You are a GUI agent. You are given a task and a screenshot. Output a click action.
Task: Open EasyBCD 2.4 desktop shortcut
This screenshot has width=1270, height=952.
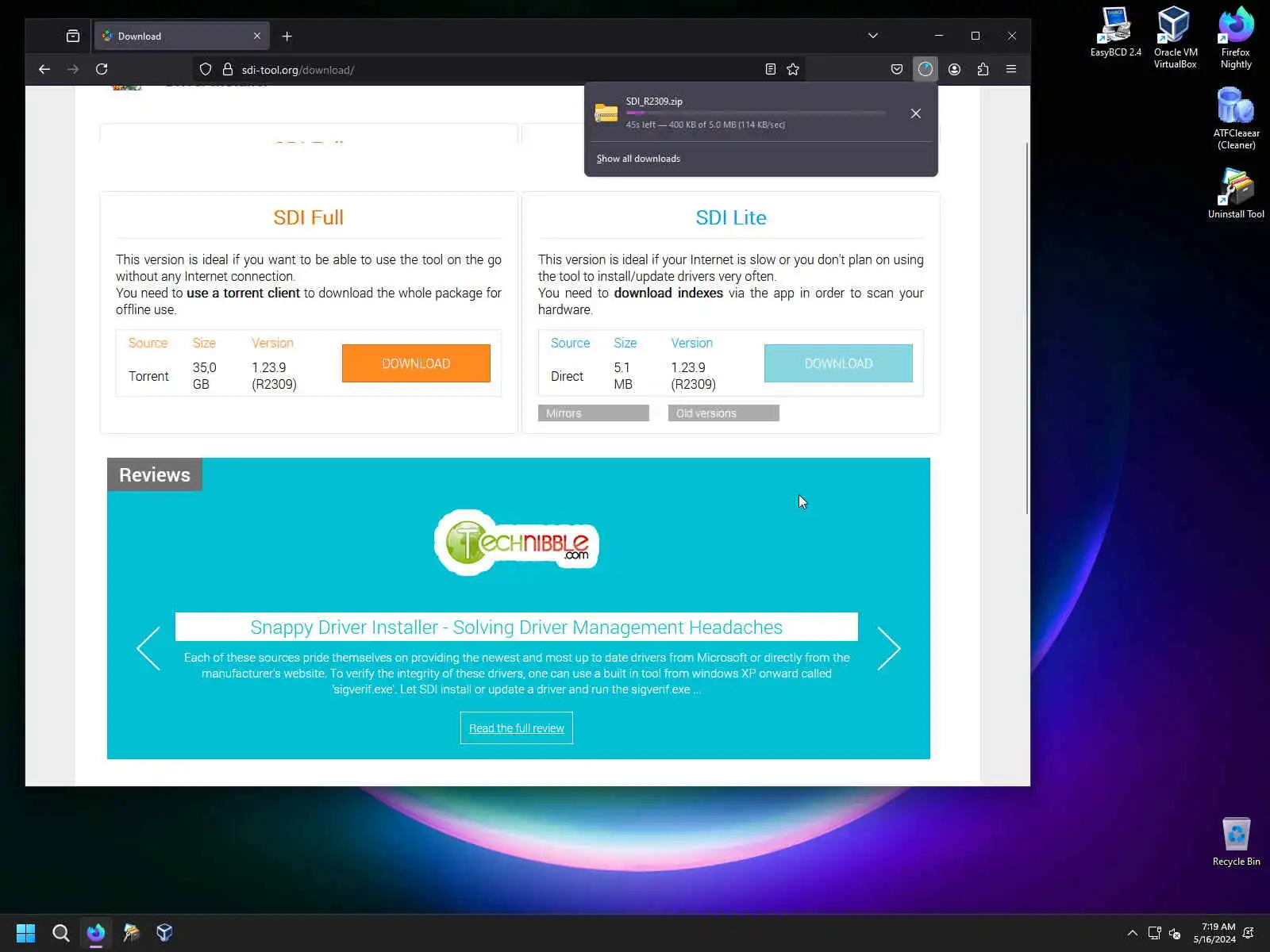1115,33
